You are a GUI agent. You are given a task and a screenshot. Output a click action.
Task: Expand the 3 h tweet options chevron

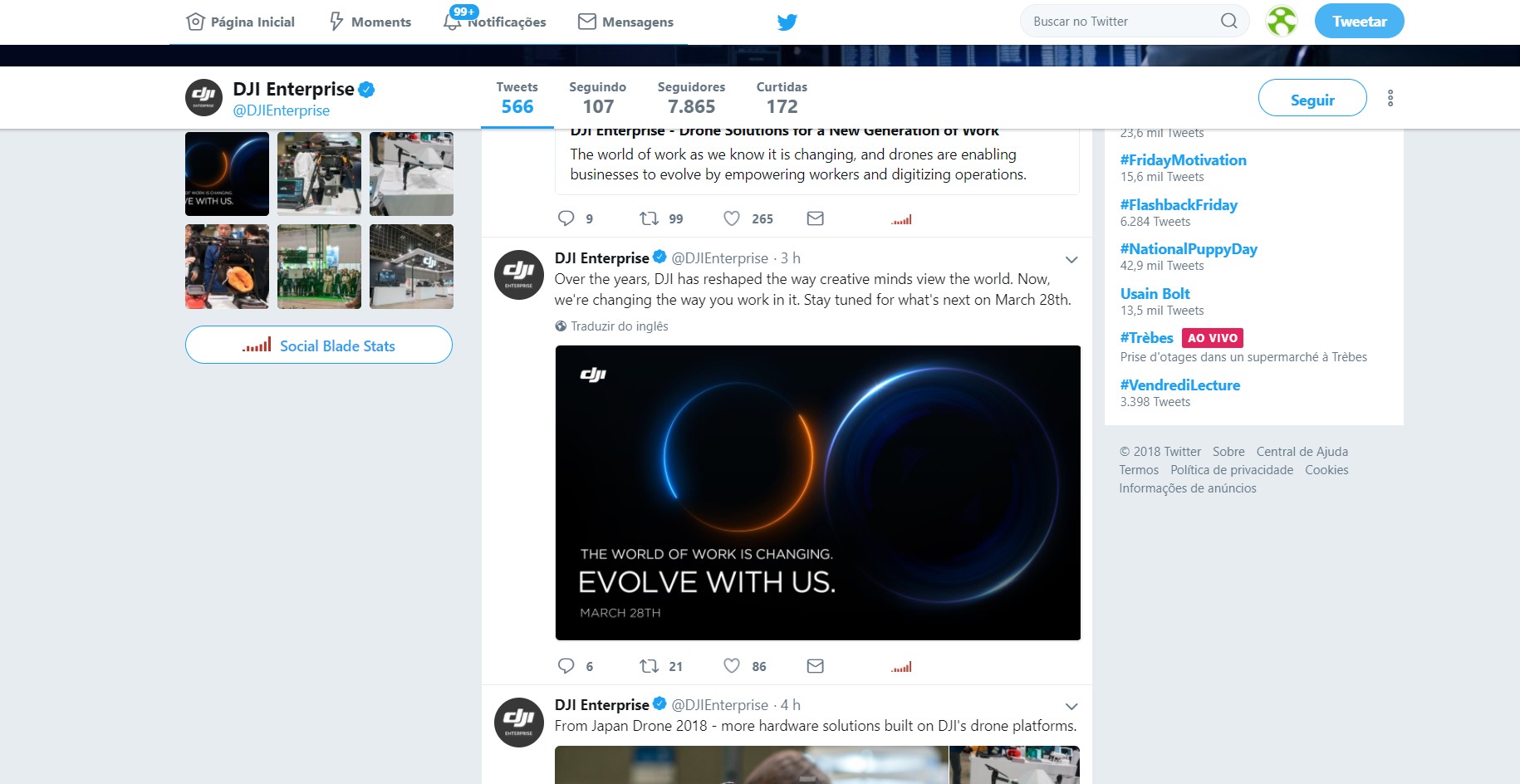[x=1071, y=260]
